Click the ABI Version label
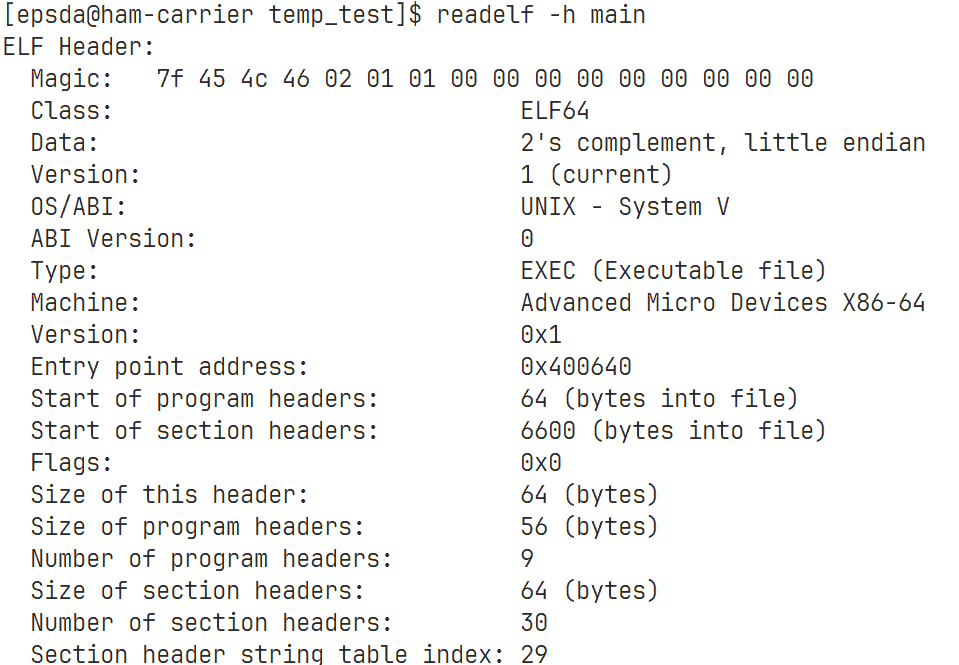Screen dimensions: 959x665 coord(114,239)
